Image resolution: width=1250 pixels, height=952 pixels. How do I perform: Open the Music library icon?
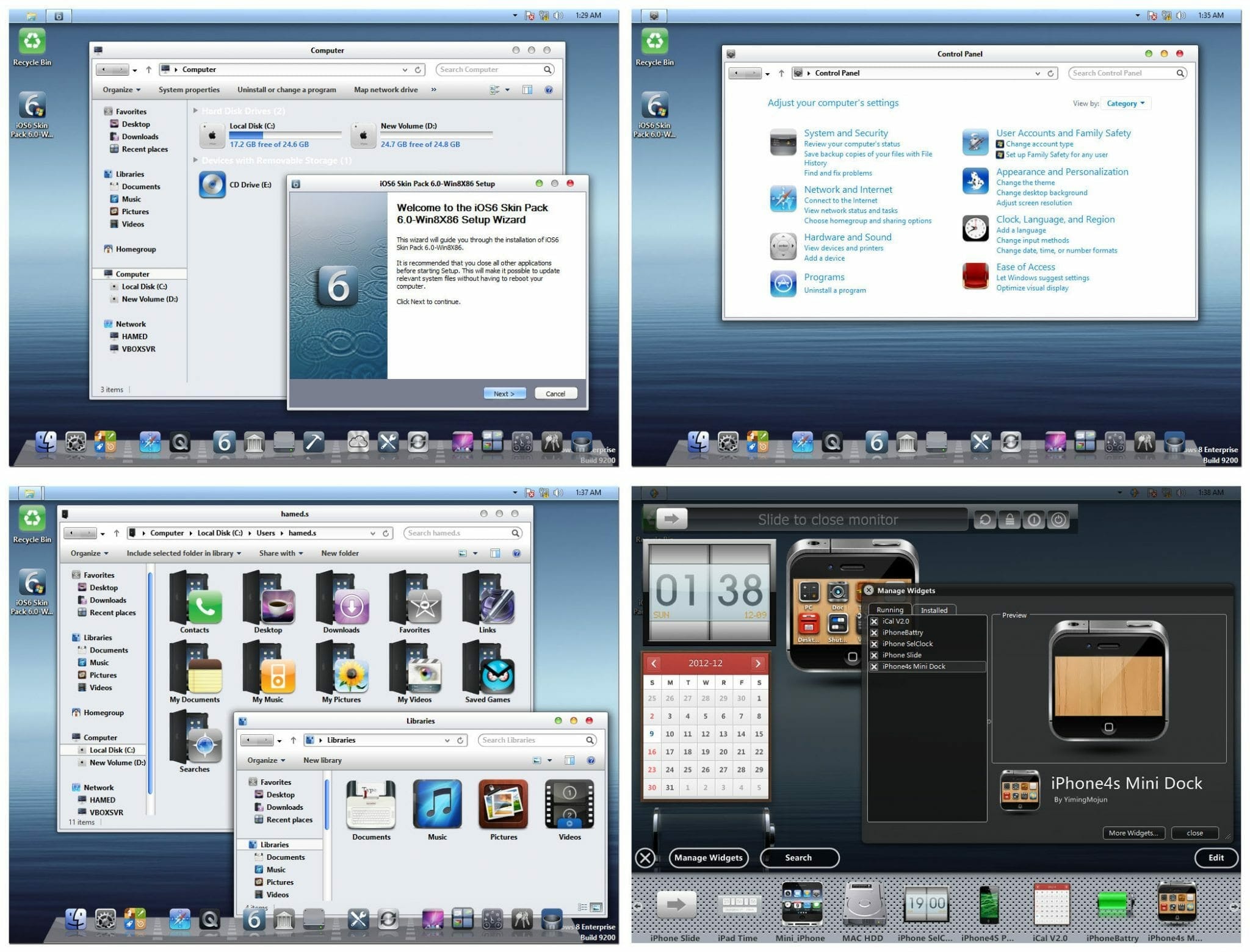437,804
